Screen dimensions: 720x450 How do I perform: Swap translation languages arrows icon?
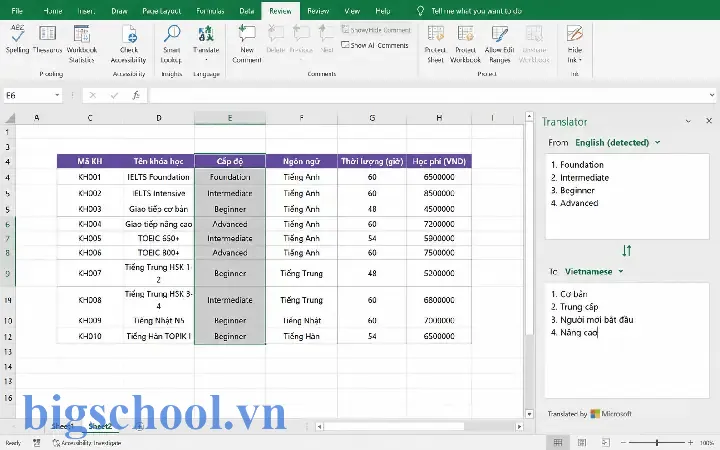(x=627, y=251)
